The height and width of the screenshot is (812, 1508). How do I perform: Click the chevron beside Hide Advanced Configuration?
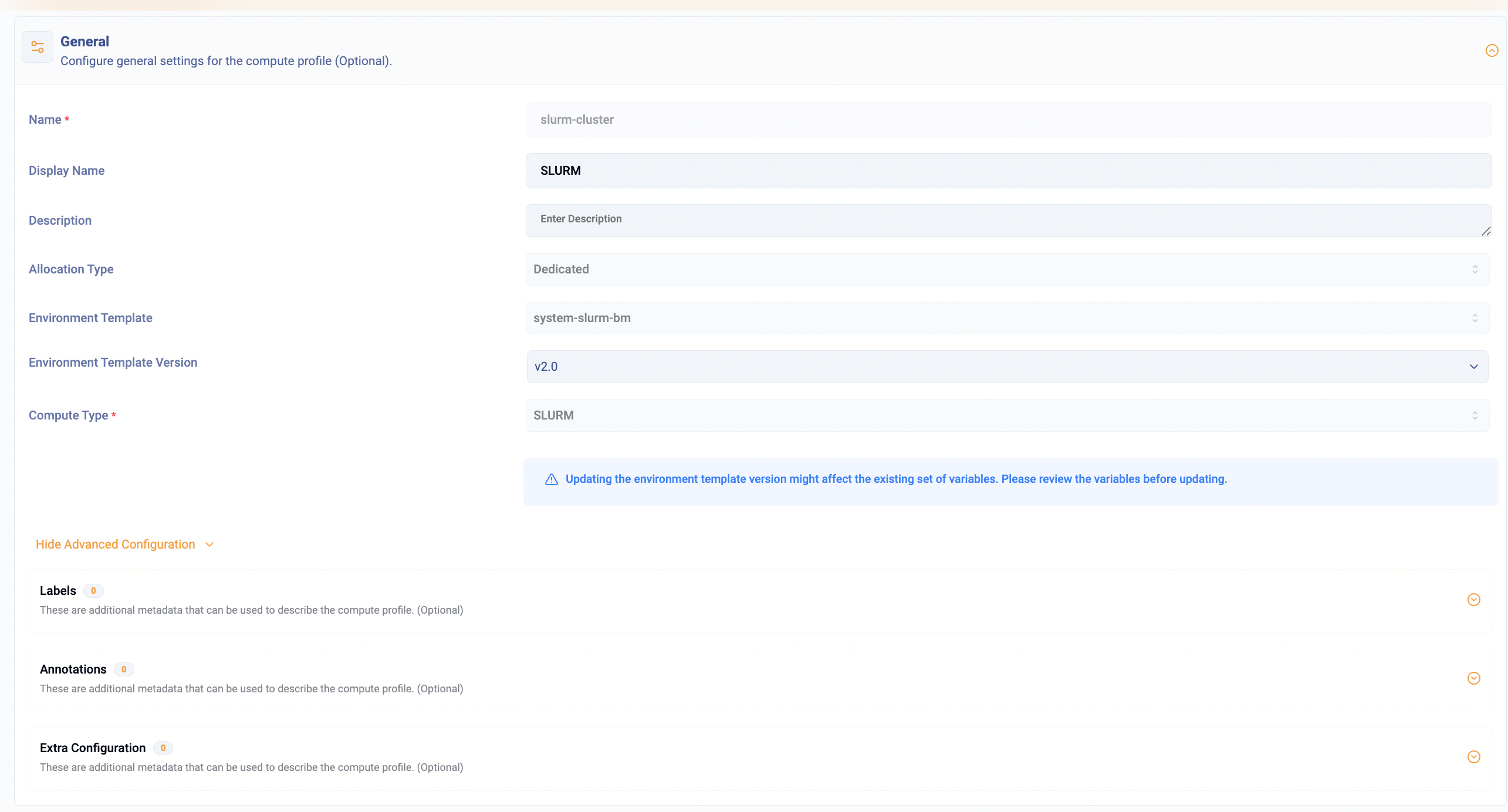coord(209,544)
